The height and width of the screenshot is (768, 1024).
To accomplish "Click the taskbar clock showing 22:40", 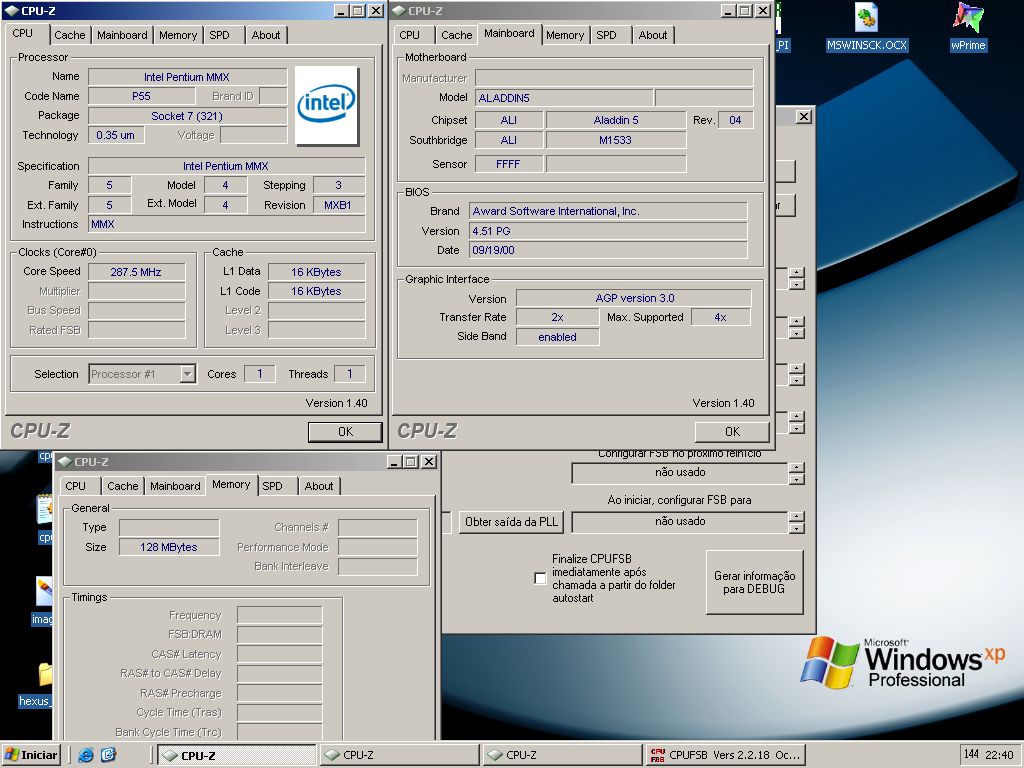I will [999, 755].
